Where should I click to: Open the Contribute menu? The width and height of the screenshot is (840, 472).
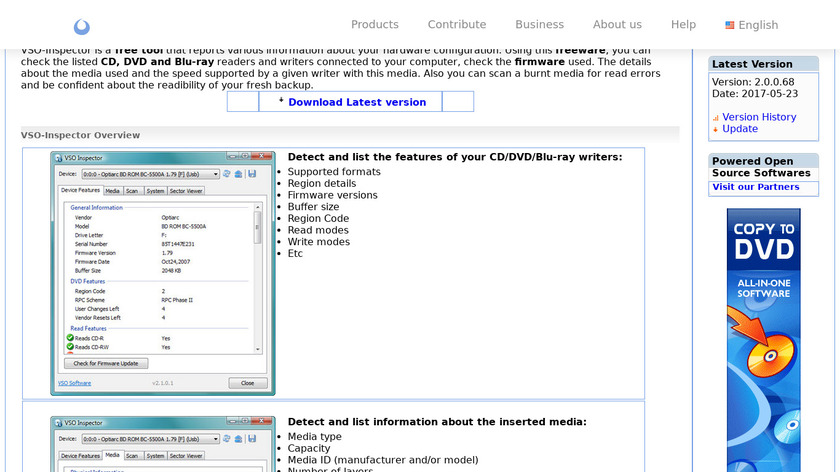coord(457,25)
